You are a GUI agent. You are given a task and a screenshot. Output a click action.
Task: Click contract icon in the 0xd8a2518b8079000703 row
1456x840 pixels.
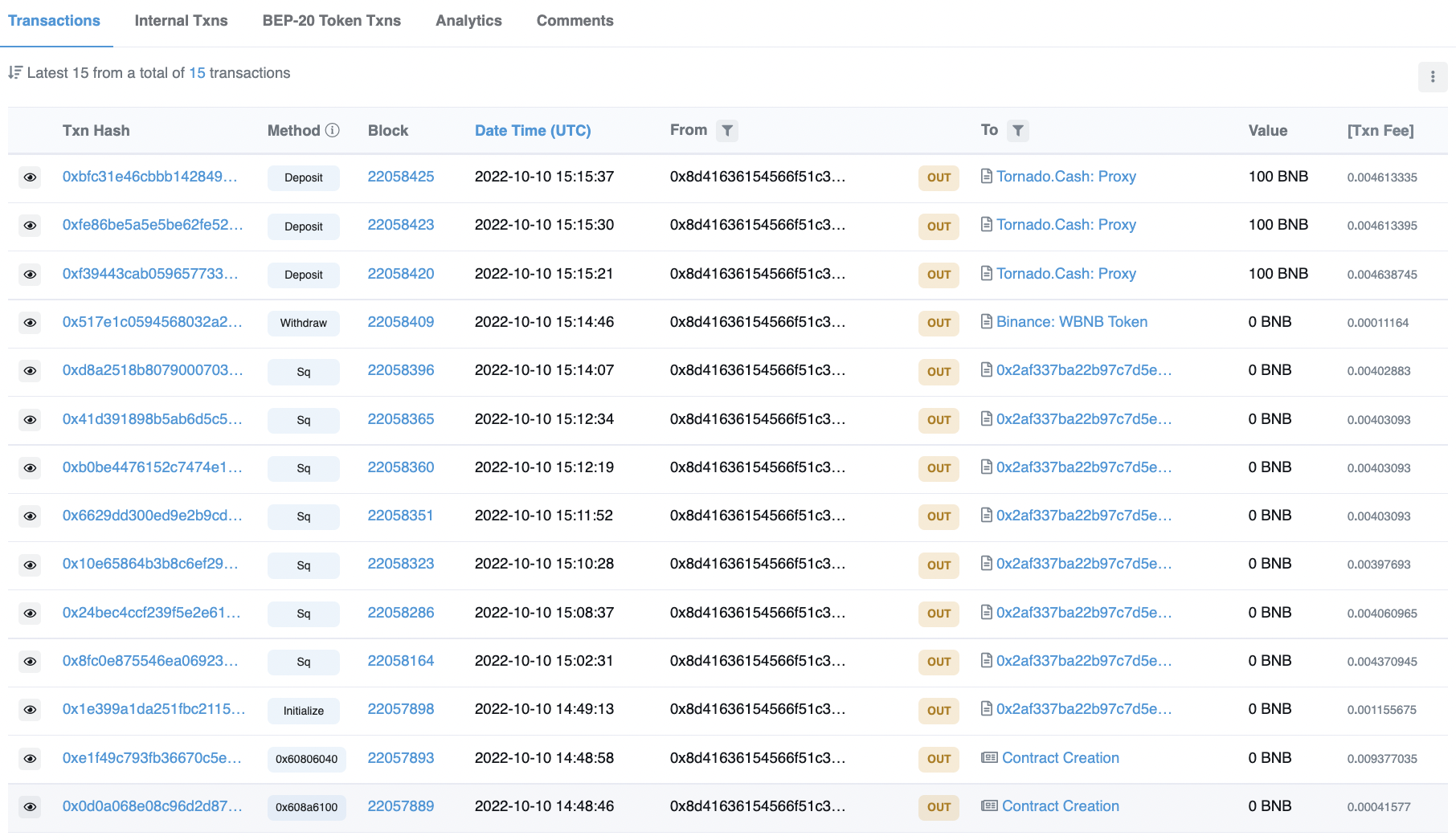[987, 370]
